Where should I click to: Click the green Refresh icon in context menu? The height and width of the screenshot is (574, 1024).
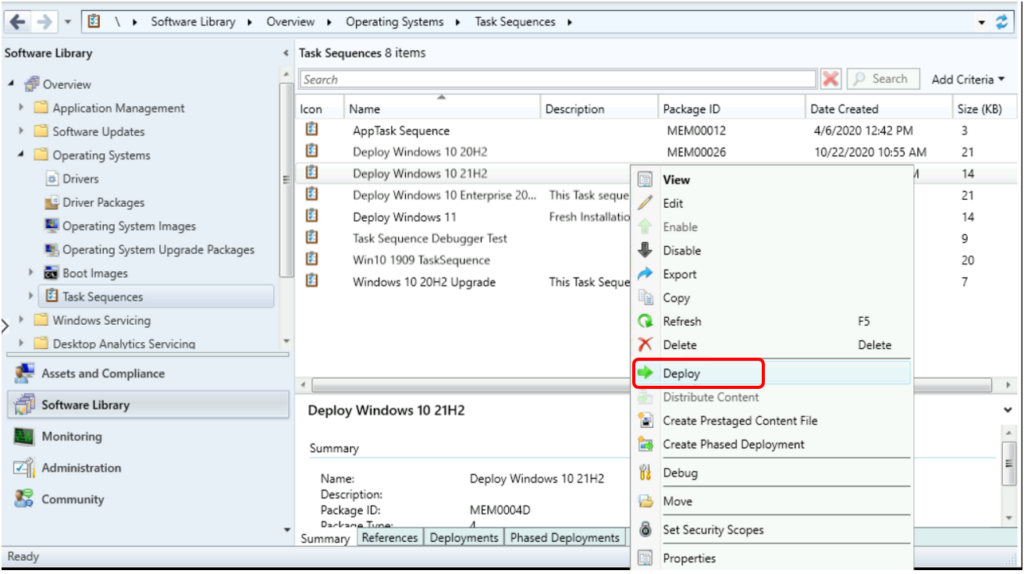pyautogui.click(x=645, y=321)
